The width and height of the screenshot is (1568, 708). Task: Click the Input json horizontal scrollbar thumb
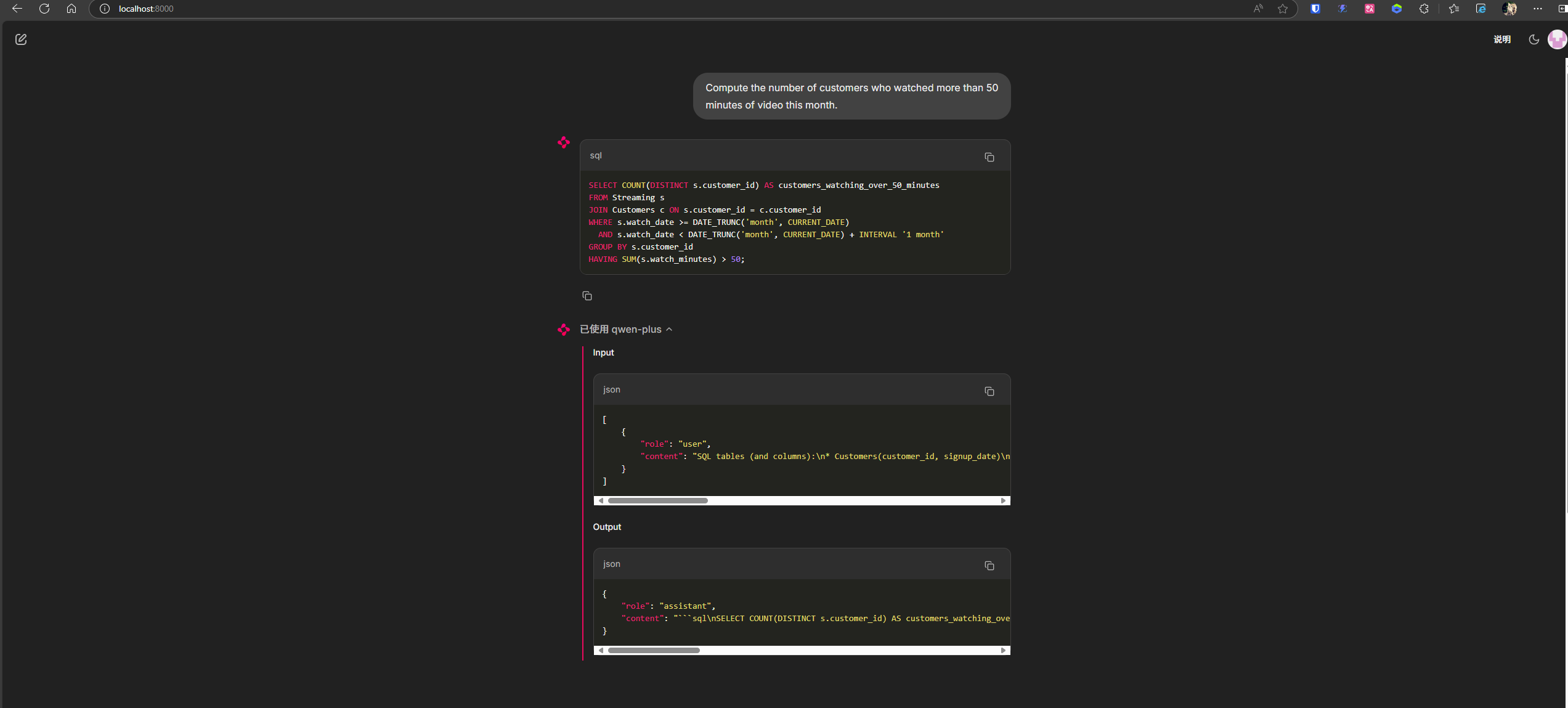click(x=657, y=500)
